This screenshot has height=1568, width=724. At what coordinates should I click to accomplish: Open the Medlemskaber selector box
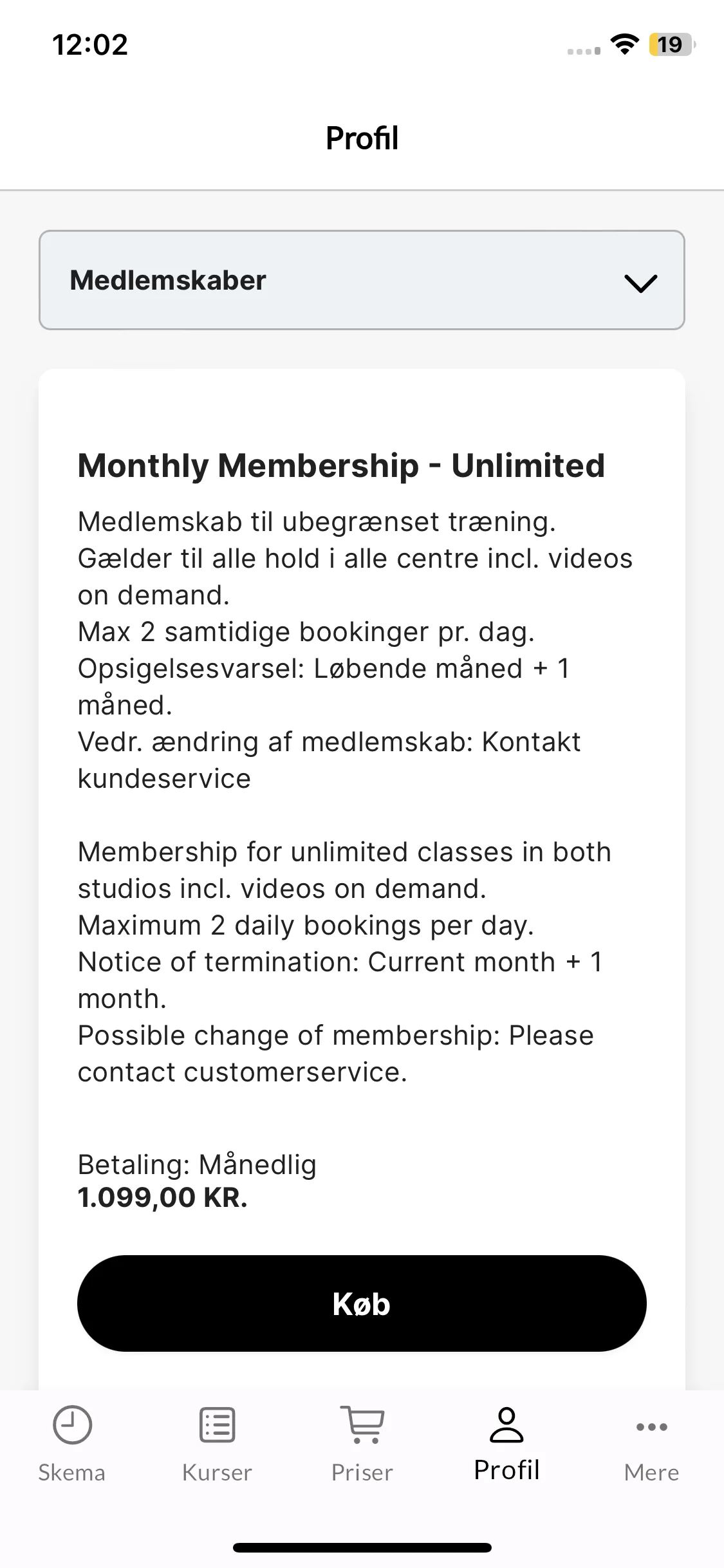[362, 280]
